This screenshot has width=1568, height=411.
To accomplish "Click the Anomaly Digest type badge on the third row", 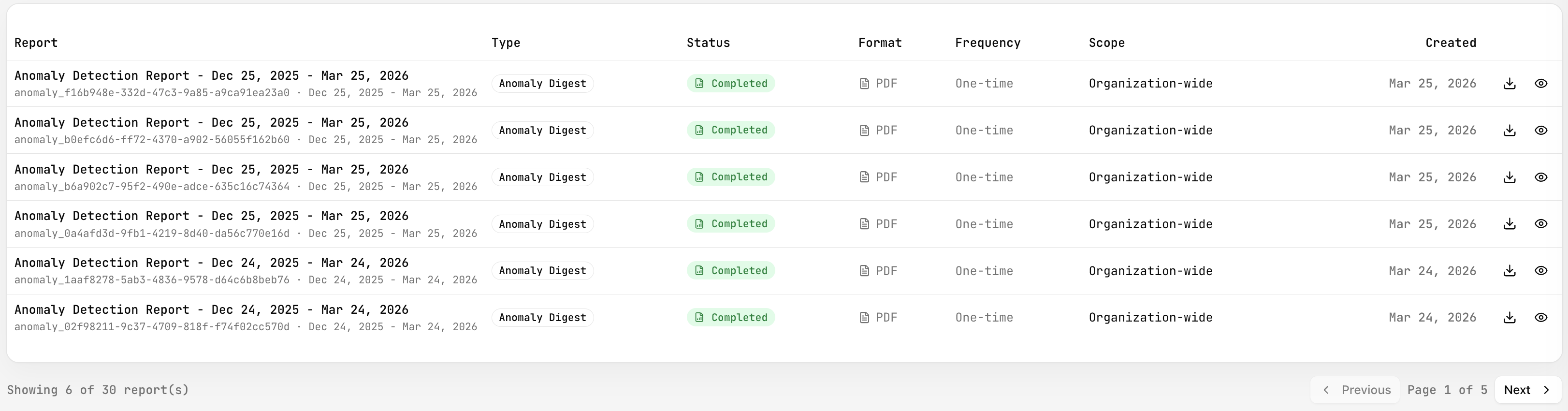I will [x=542, y=177].
